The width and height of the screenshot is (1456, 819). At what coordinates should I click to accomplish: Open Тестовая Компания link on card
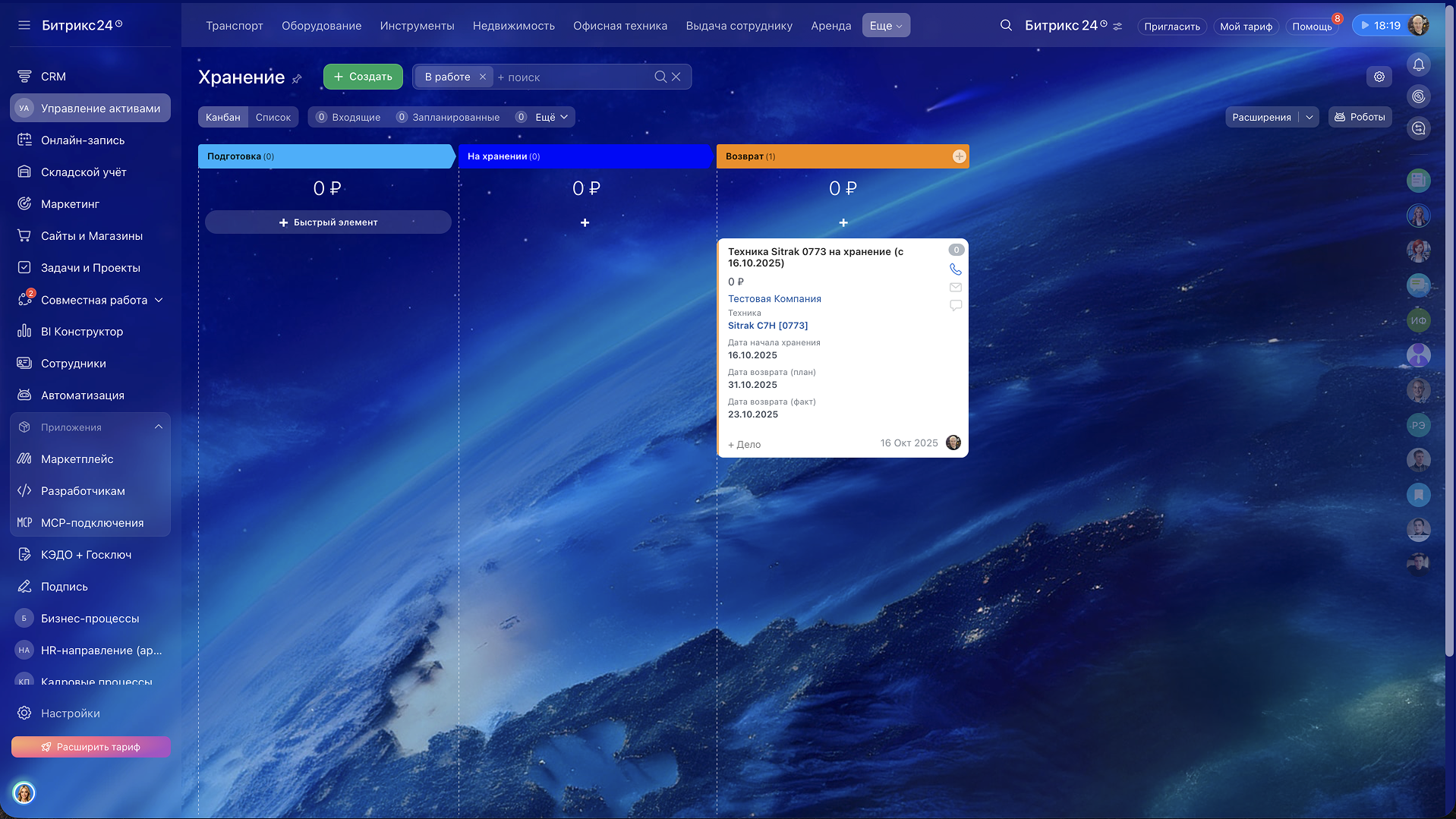[774, 299]
